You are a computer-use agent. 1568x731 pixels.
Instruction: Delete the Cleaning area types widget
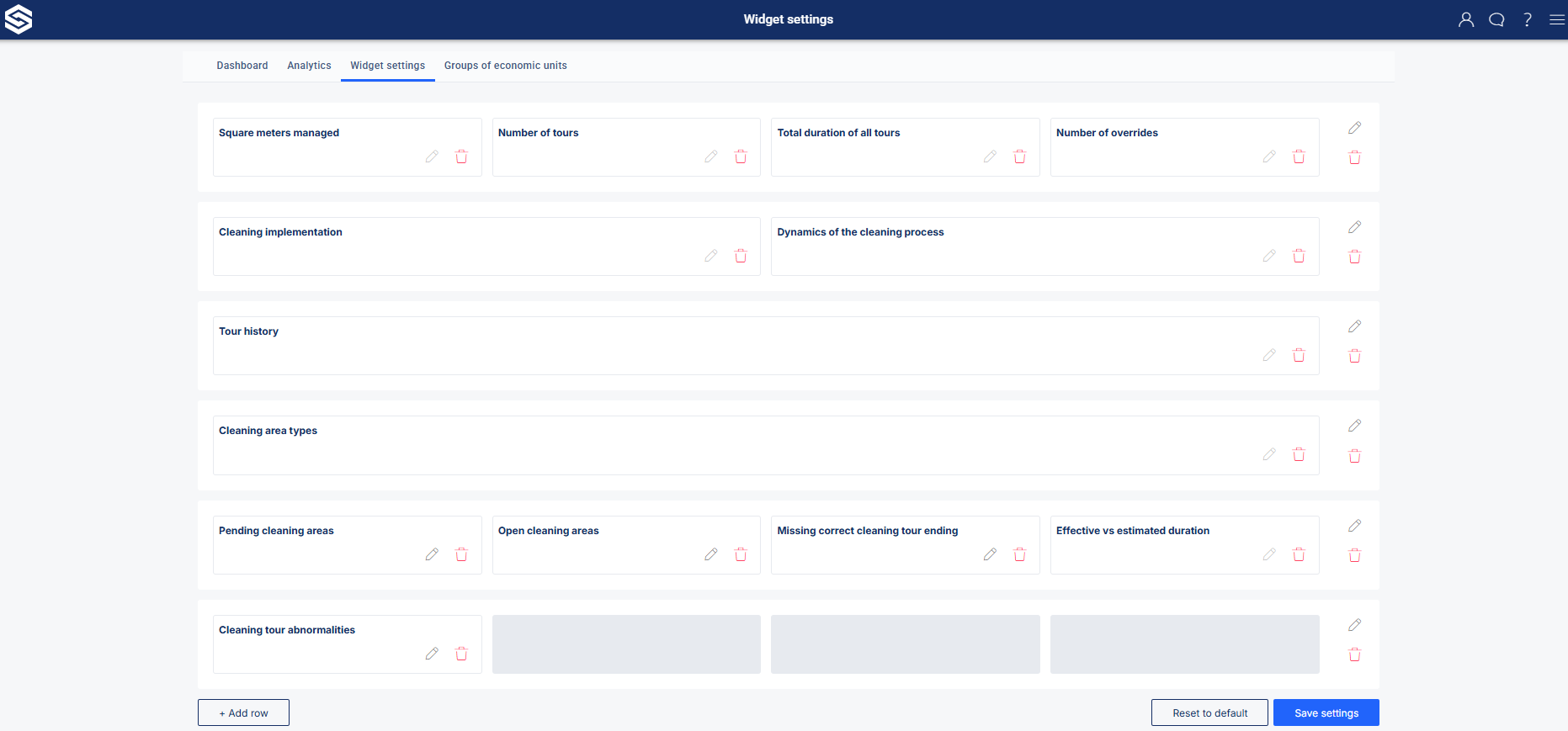point(1300,454)
